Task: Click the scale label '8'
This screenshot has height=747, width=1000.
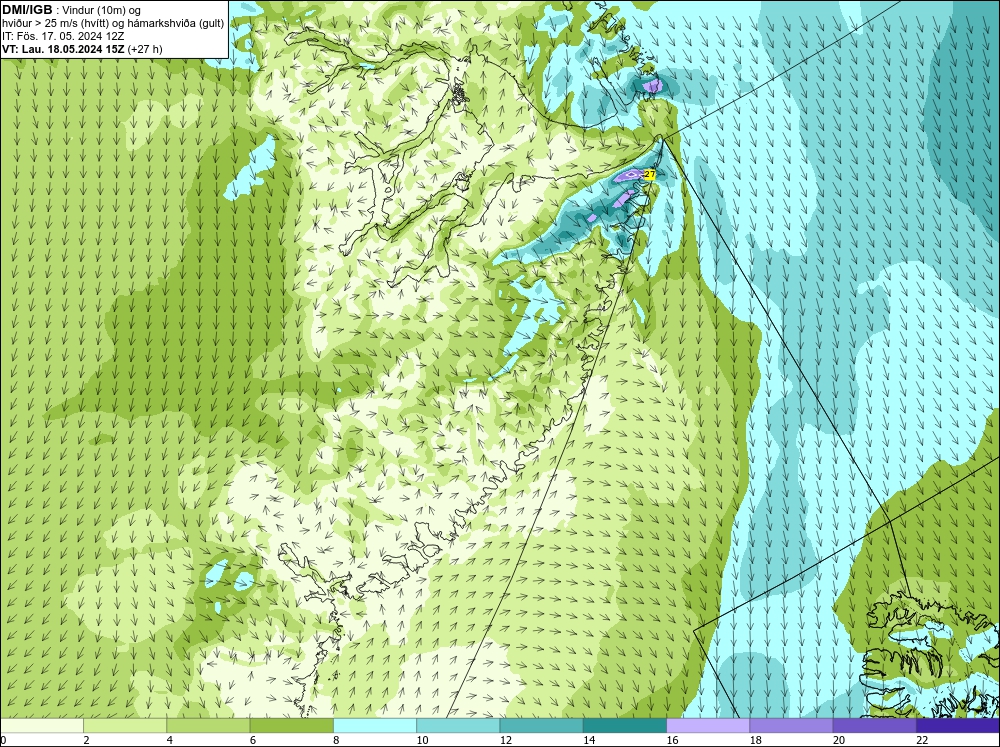Action: tap(336, 740)
